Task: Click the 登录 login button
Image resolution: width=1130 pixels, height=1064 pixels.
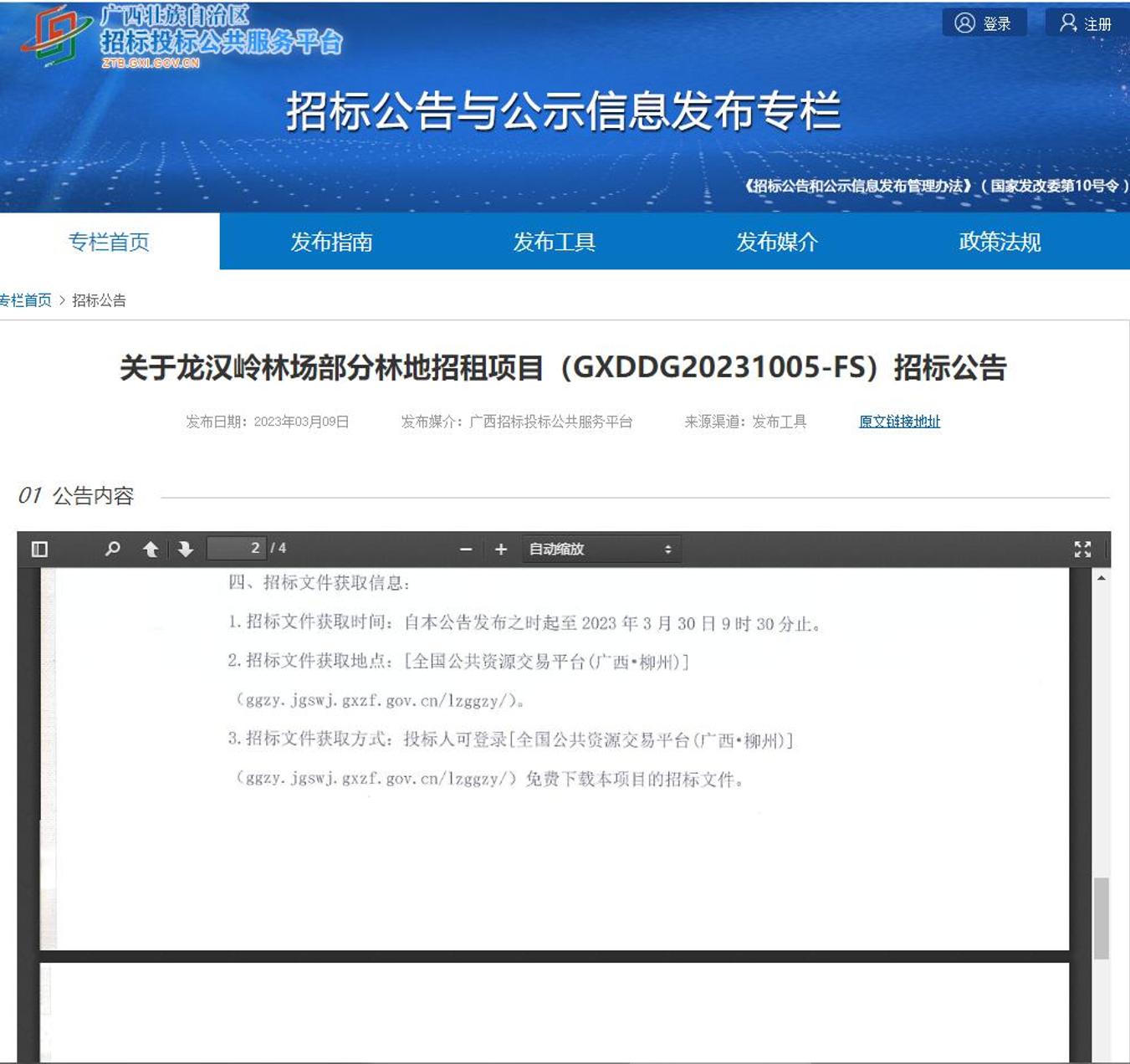Action: [x=984, y=23]
